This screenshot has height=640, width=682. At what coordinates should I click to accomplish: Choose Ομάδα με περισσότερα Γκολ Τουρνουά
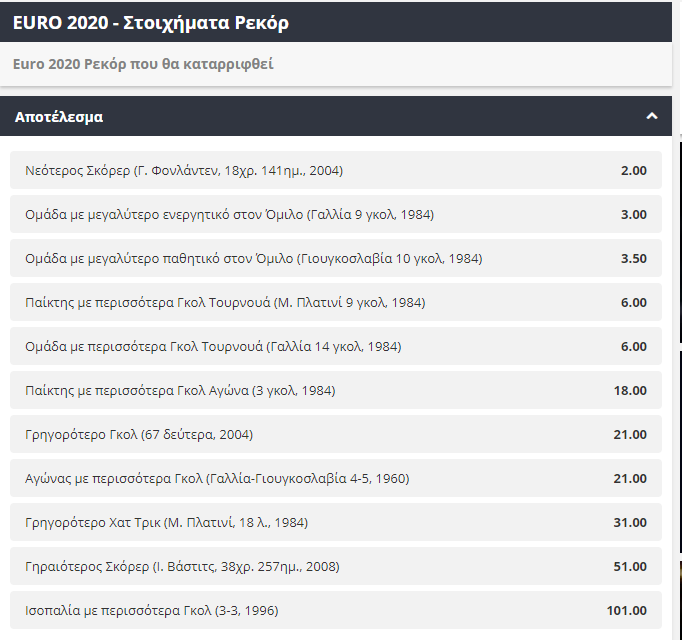point(336,346)
